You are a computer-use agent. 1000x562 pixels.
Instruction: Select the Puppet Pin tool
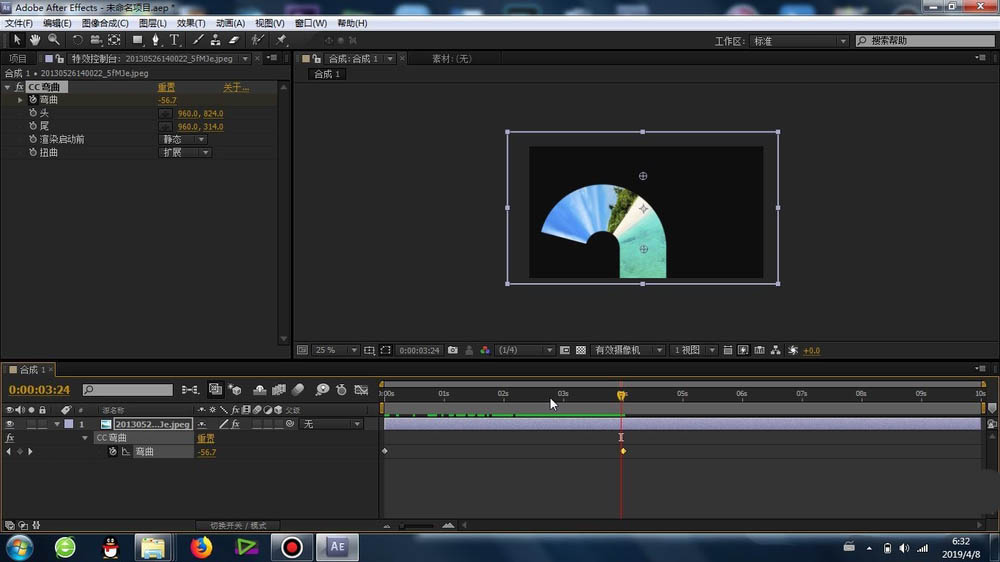click(x=282, y=40)
